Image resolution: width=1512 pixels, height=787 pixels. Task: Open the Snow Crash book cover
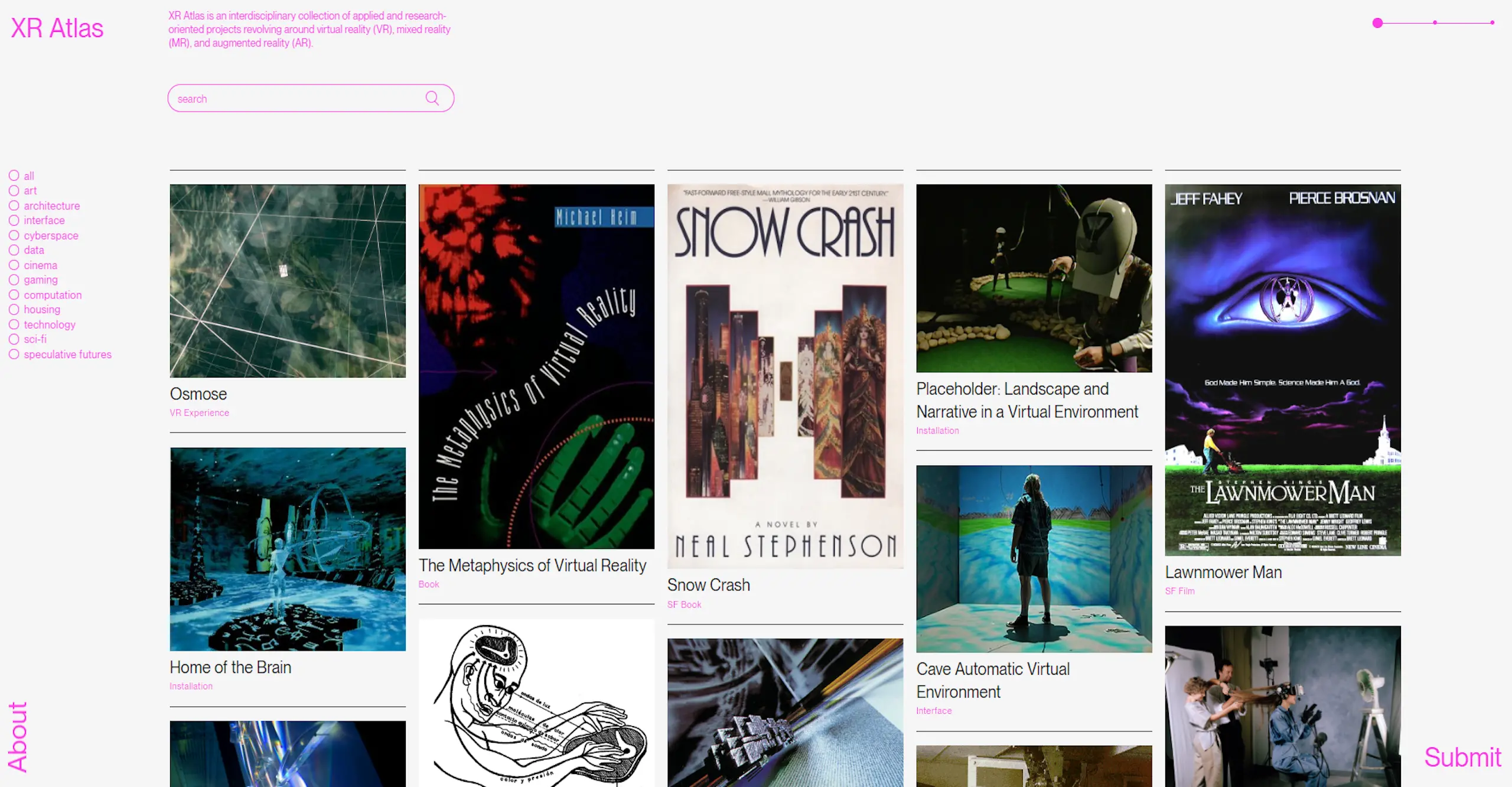point(785,376)
